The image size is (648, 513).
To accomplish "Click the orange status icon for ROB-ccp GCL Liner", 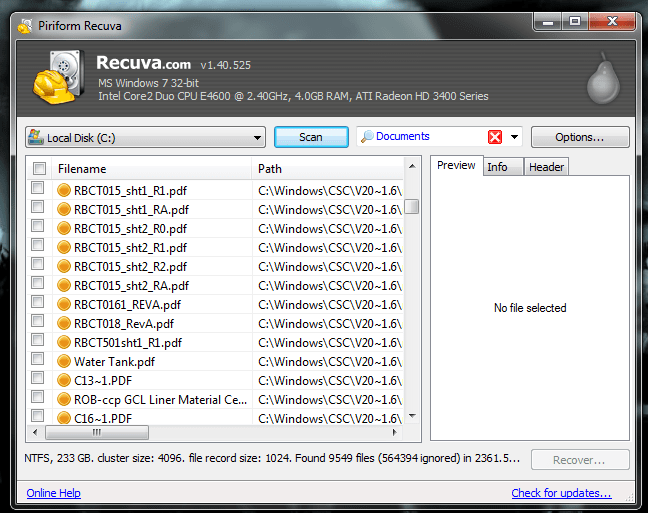I will [x=64, y=399].
